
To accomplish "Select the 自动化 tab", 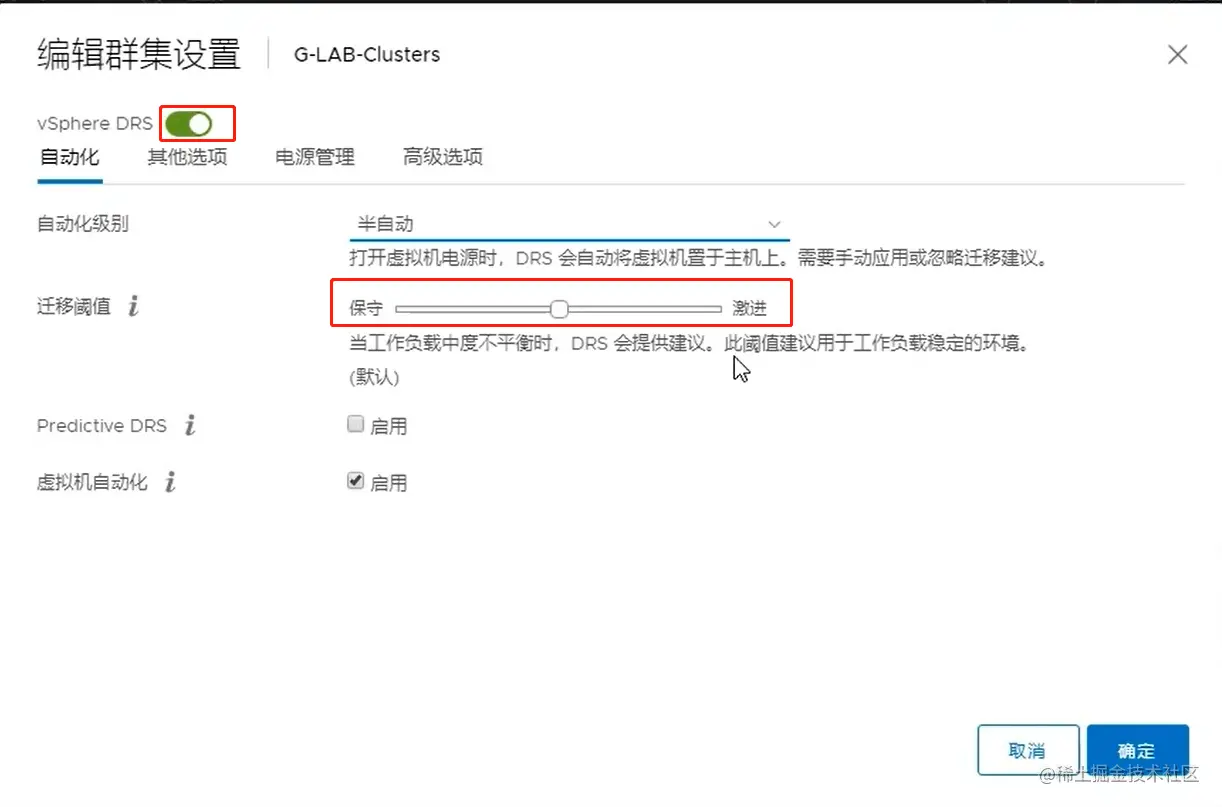I will point(69,157).
